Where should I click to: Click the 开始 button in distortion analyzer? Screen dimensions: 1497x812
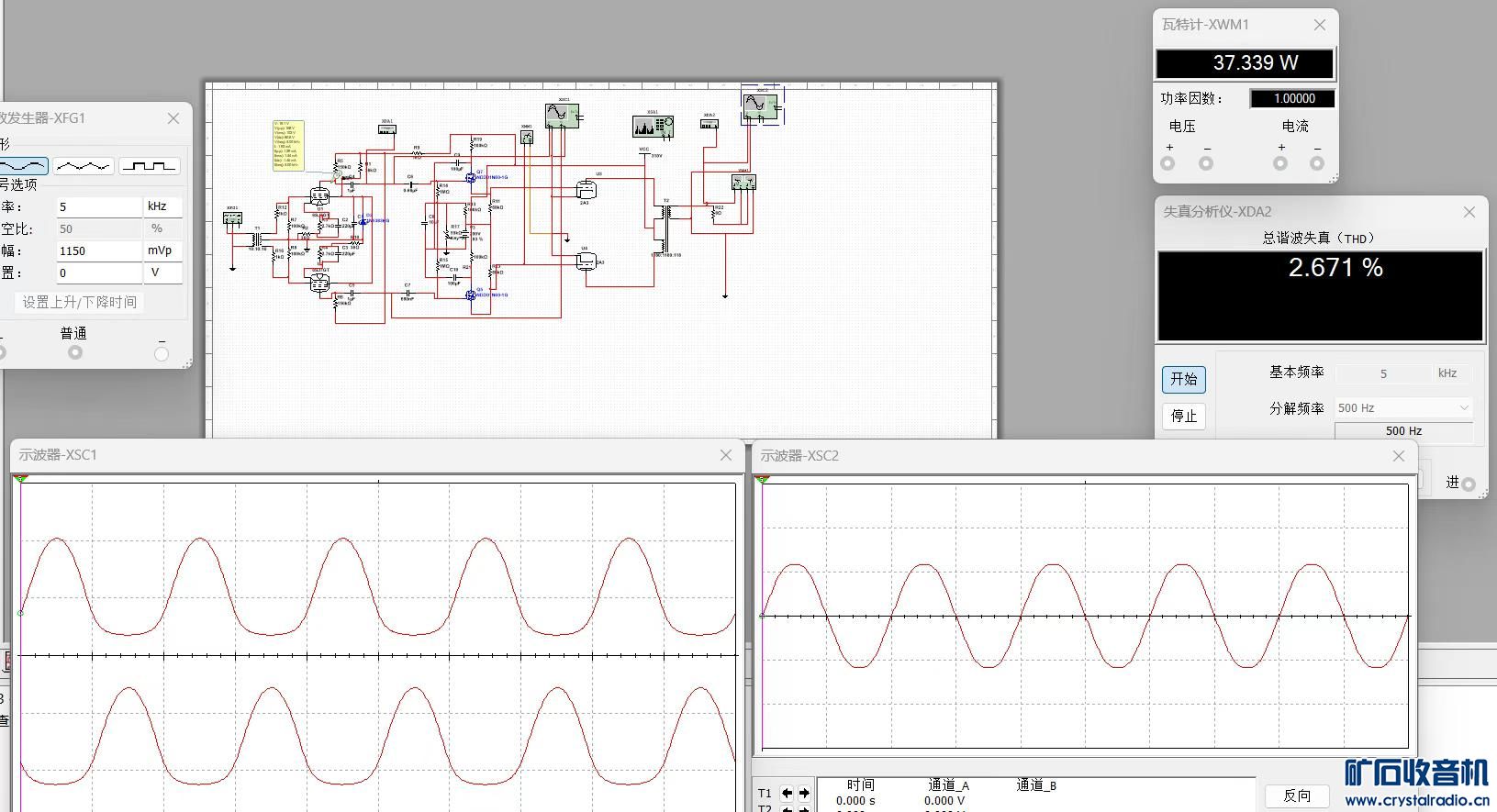click(1184, 379)
